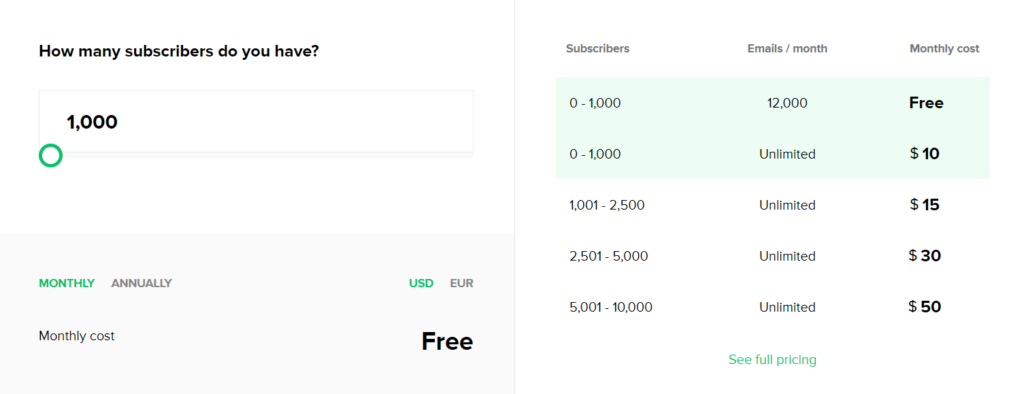Viewport: 1024px width, 394px height.
Task: Choose the 1,001 - 2,500 subscribers row
Action: [x=773, y=205]
